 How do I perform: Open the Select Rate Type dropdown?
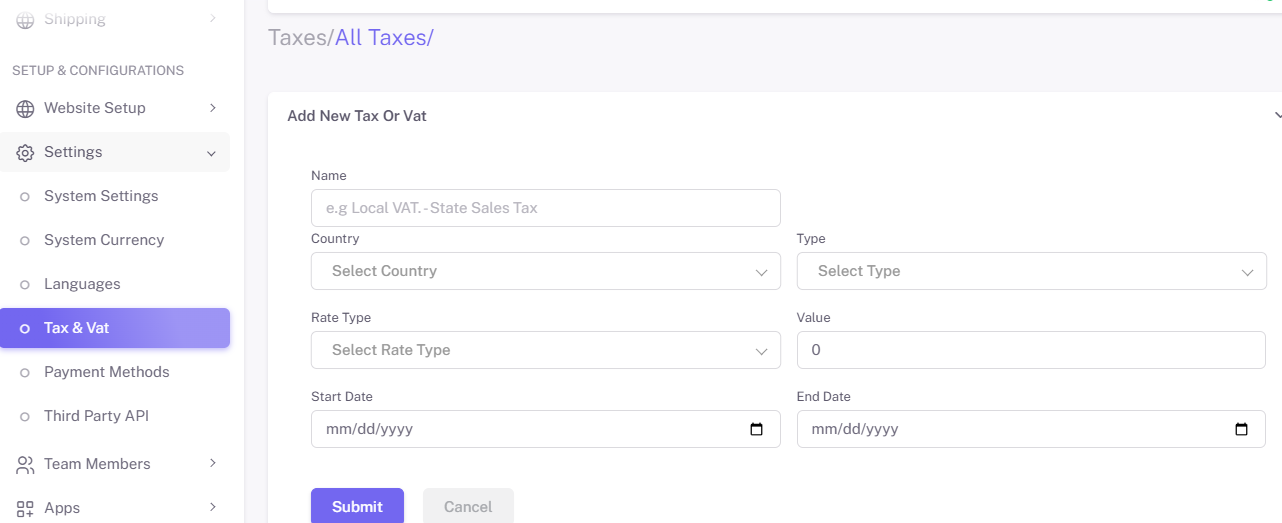pos(546,350)
